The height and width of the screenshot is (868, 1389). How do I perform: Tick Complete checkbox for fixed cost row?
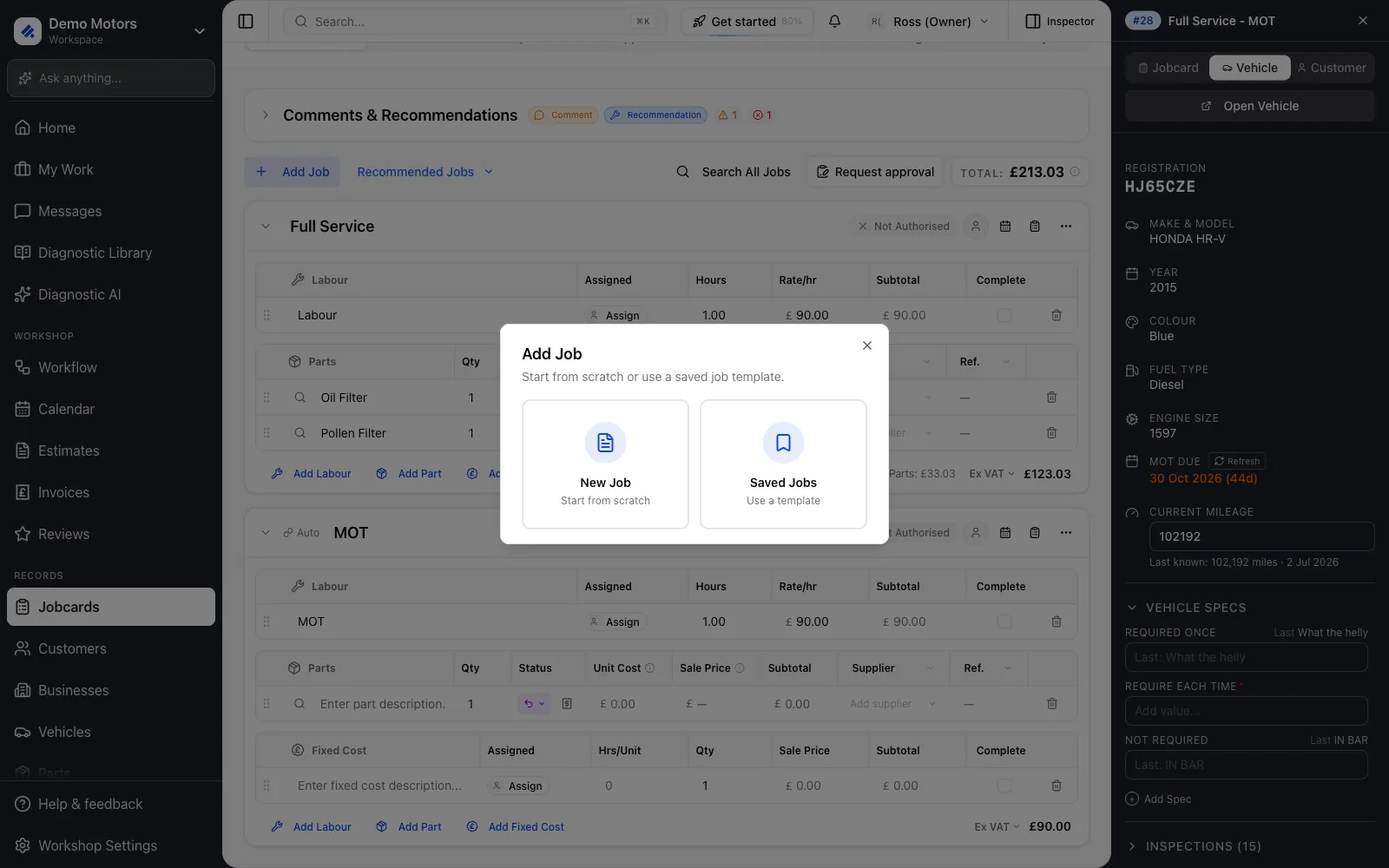click(x=1004, y=786)
